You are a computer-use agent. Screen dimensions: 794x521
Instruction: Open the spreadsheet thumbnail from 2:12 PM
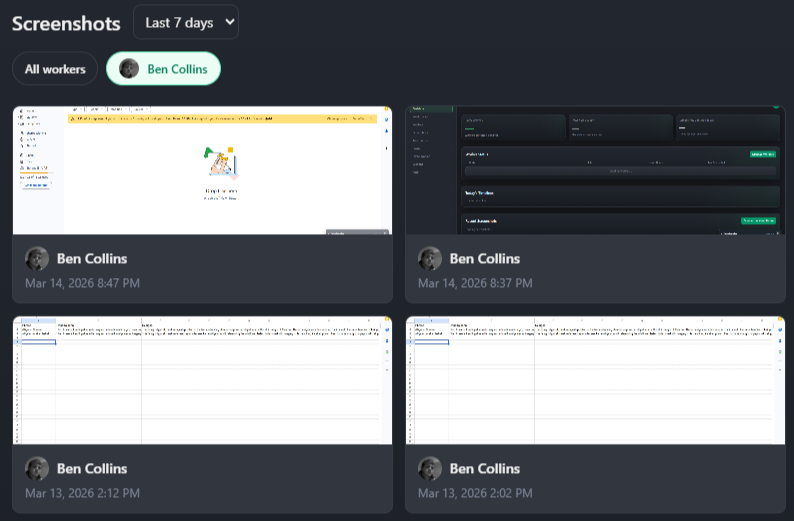(x=202, y=380)
